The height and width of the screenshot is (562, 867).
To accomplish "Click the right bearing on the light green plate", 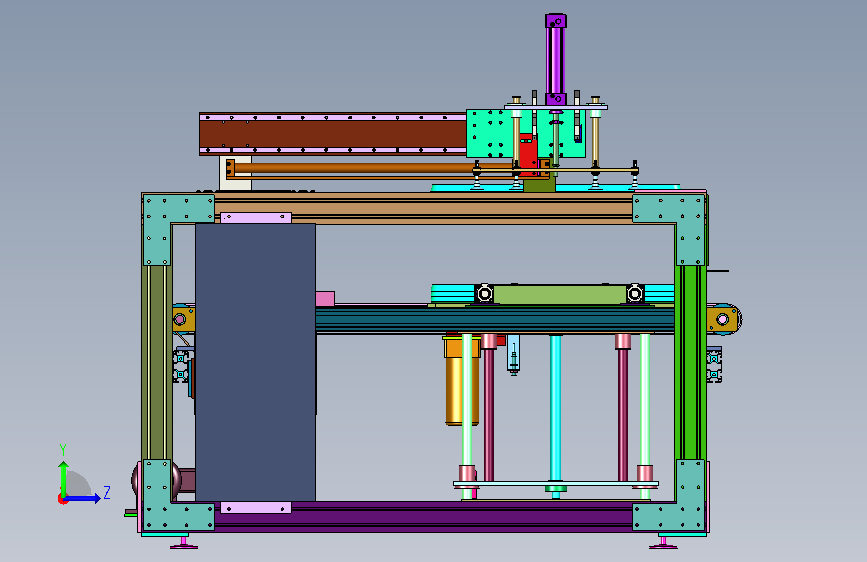I will pyautogui.click(x=635, y=294).
